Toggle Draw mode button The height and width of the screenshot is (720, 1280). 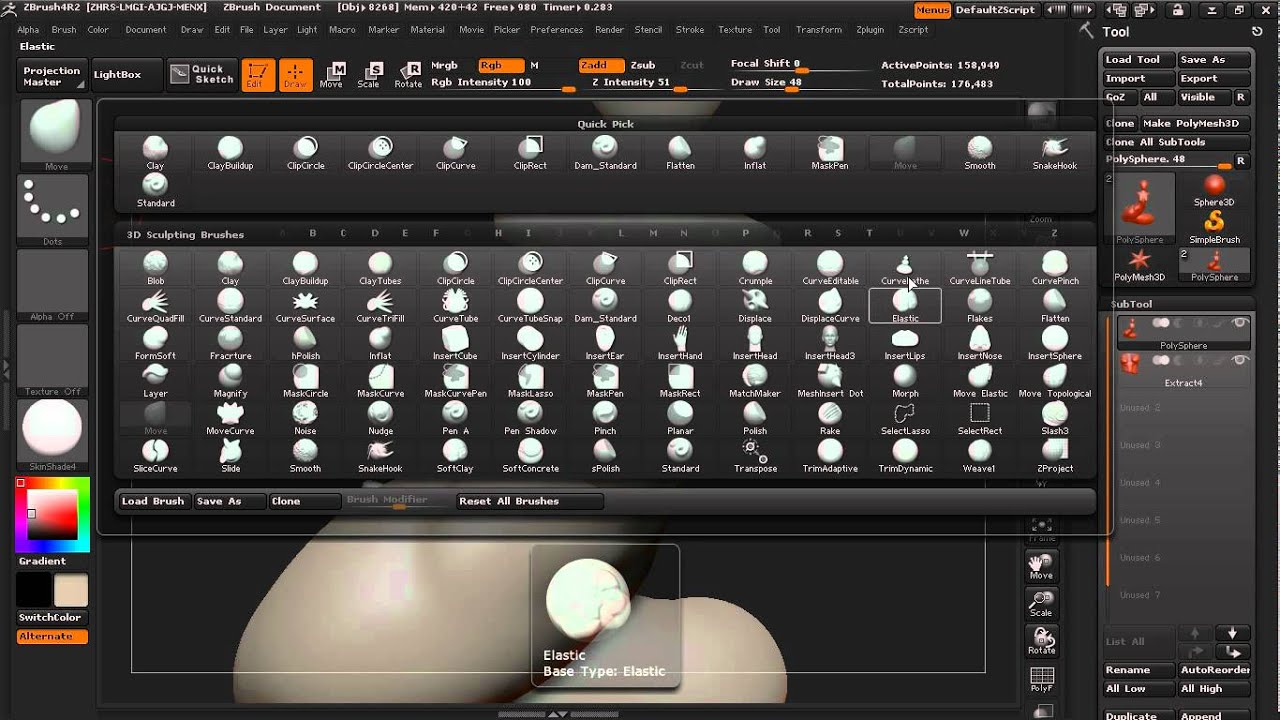295,75
